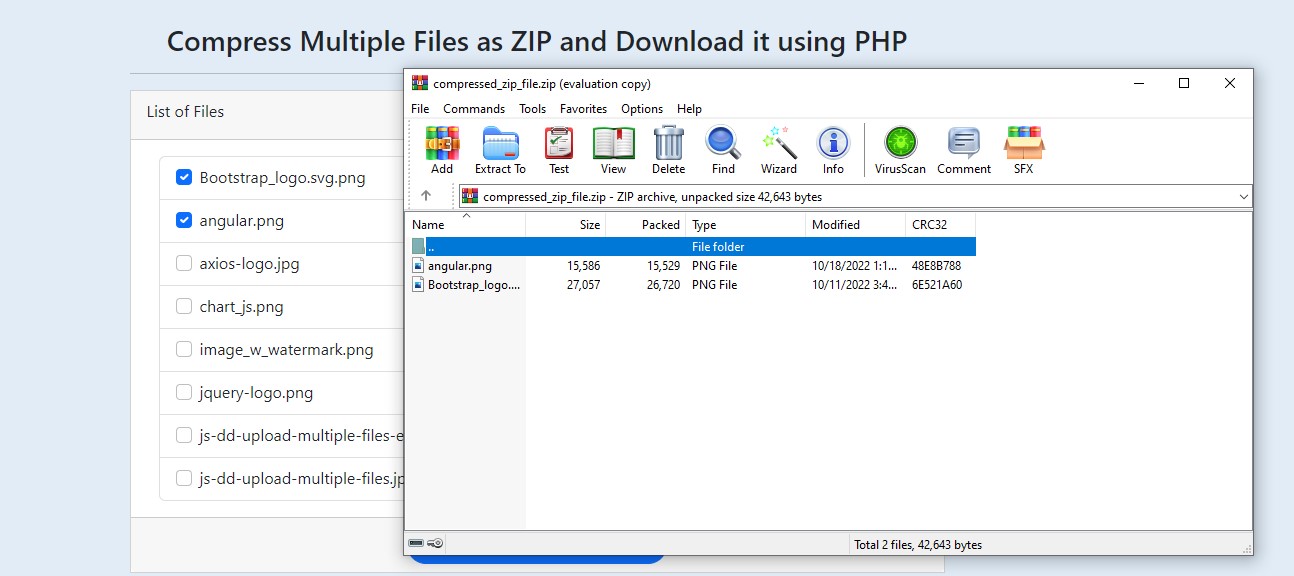The height and width of the screenshot is (576, 1294).
Task: Check the jquery-logo.png checkbox
Action: [184, 392]
